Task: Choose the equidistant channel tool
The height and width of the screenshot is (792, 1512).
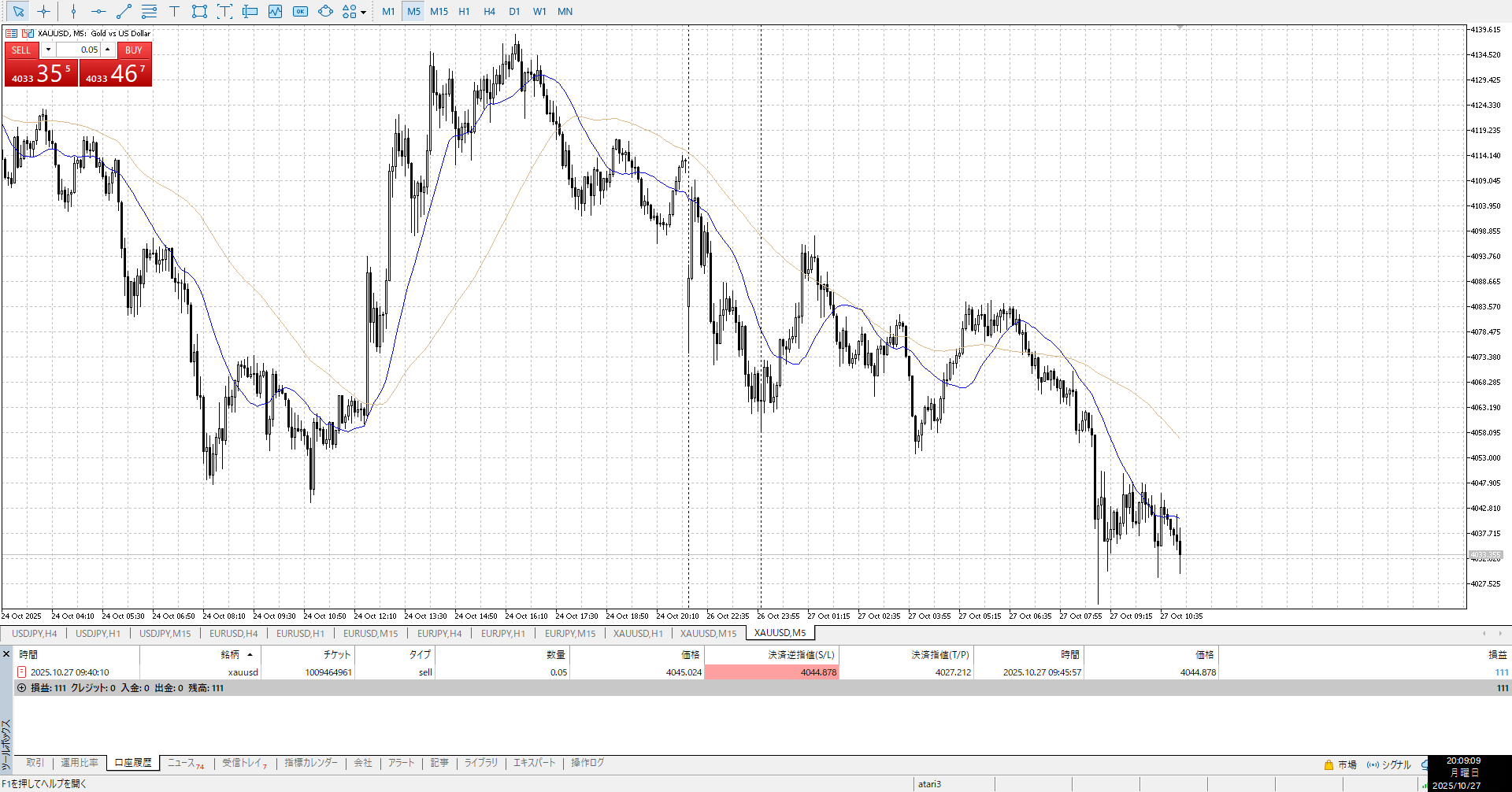Action: coord(149,11)
